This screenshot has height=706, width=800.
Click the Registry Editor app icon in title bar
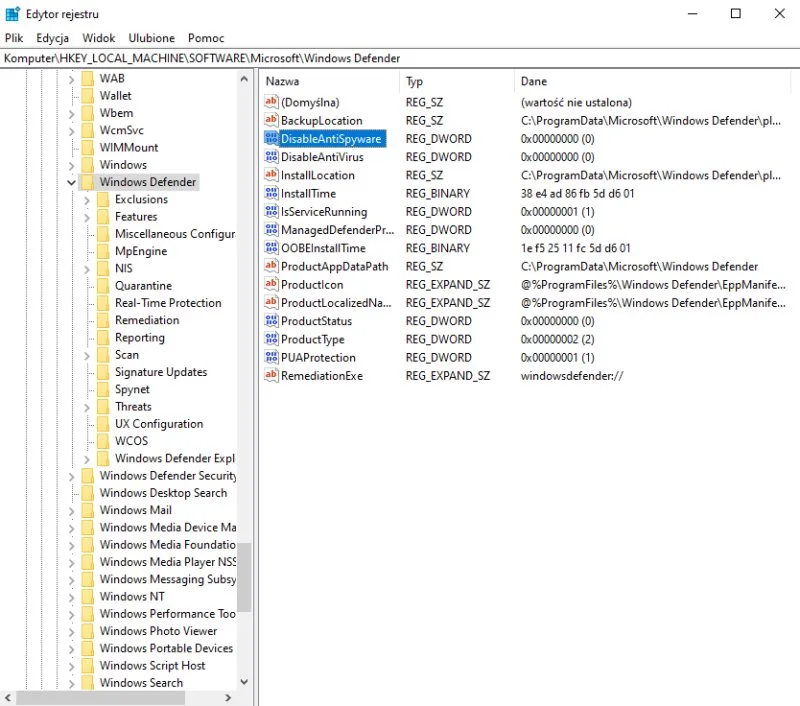[13, 14]
